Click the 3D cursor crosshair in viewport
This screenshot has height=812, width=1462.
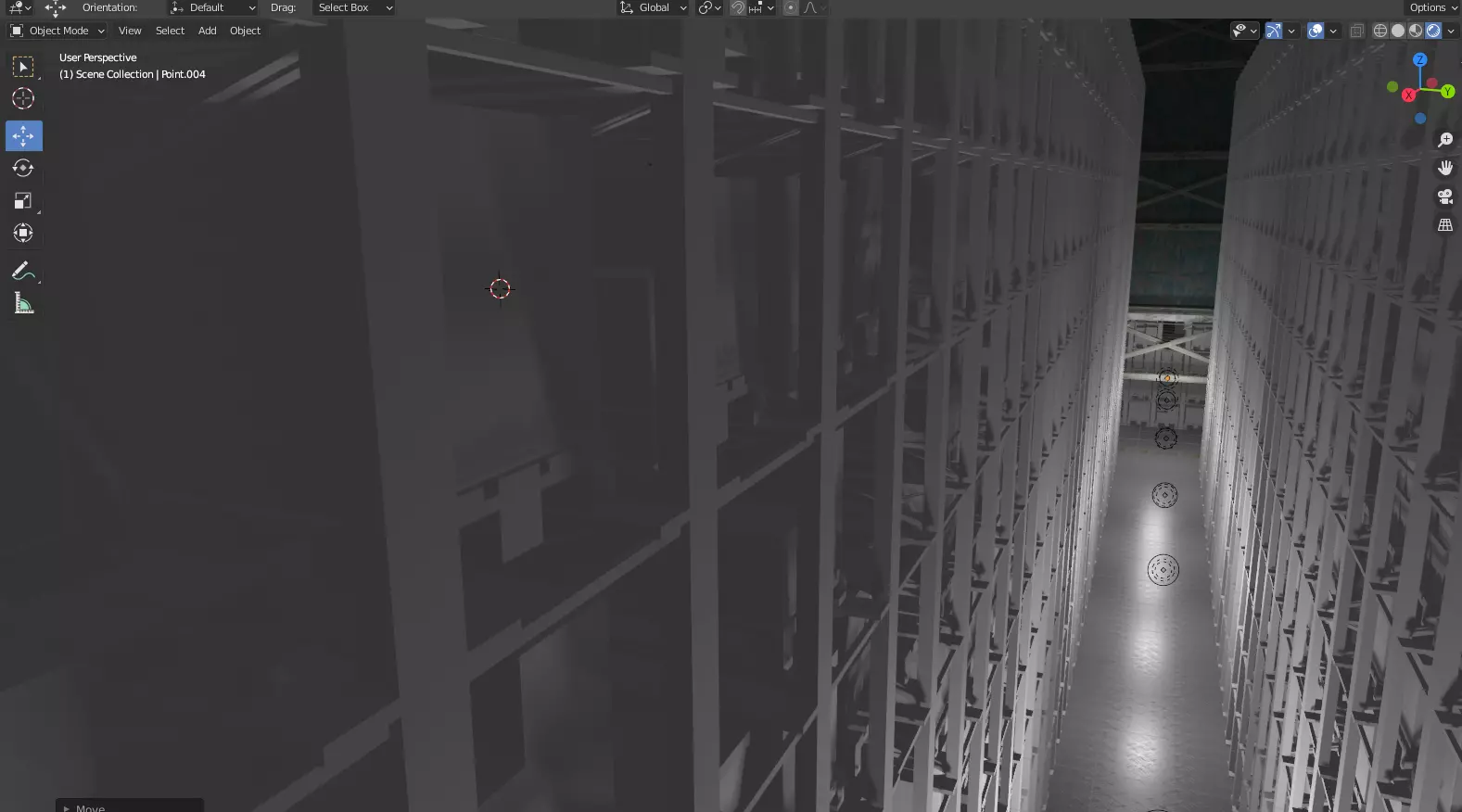500,288
